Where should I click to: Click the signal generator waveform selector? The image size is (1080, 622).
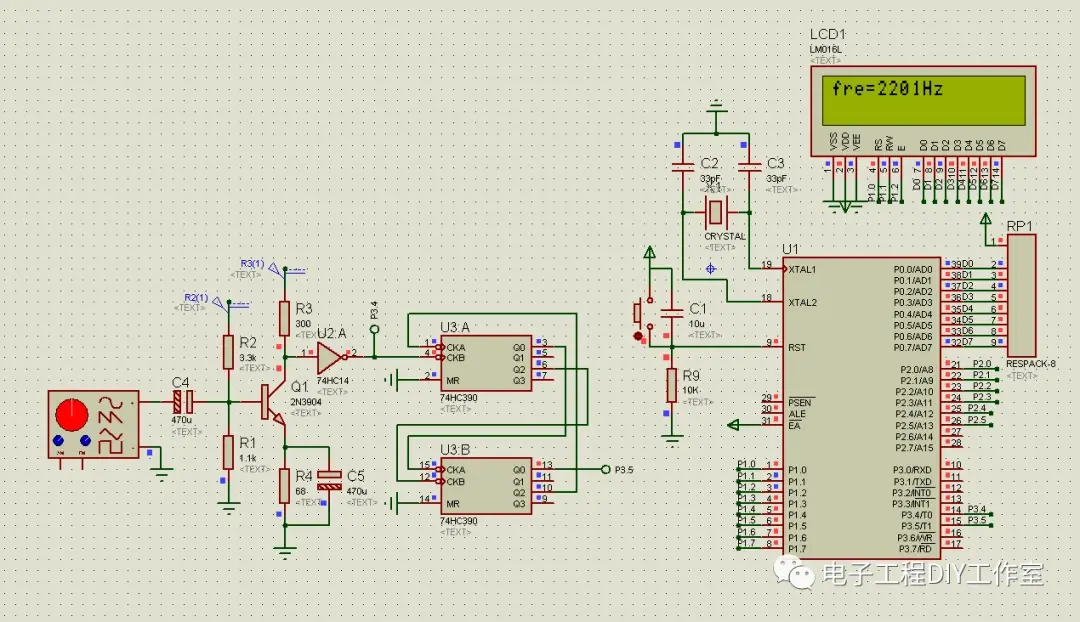111,425
